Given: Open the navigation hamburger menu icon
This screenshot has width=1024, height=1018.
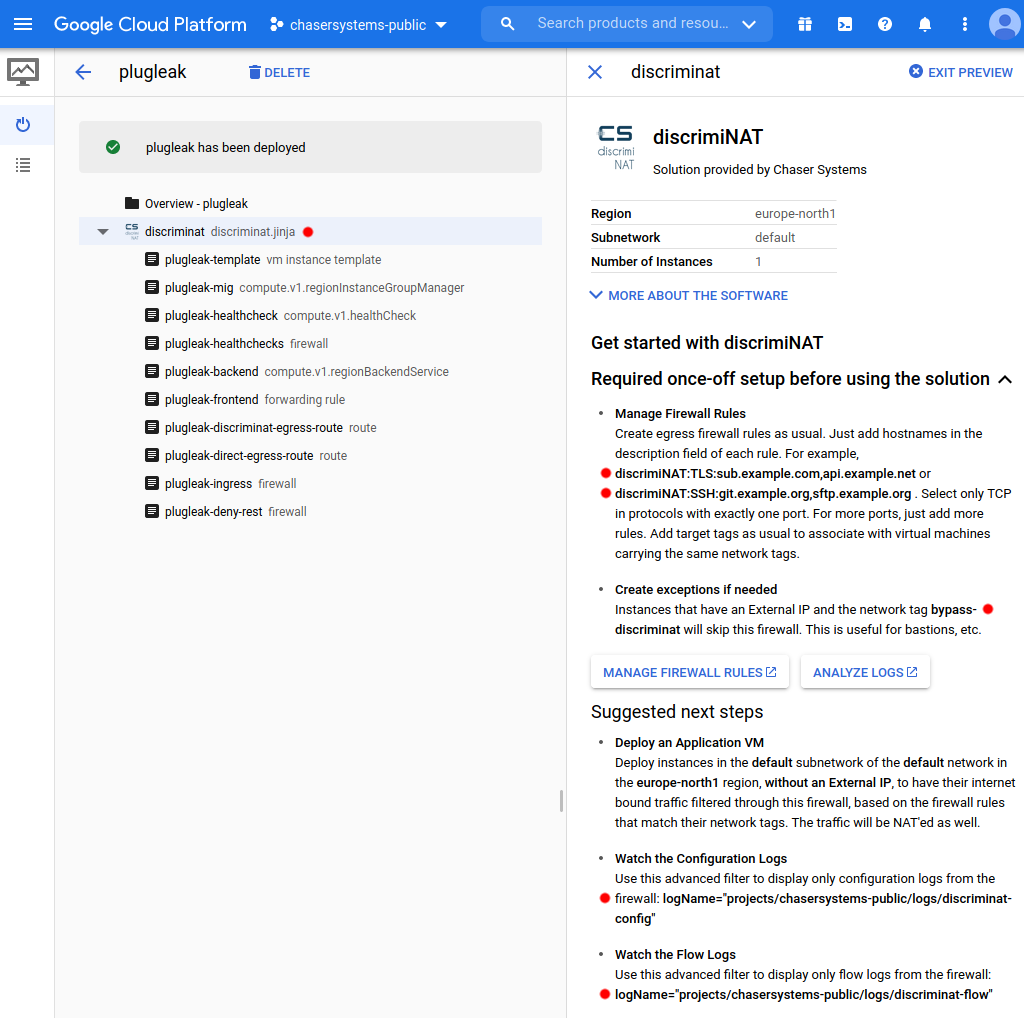Looking at the screenshot, I should point(24,24).
